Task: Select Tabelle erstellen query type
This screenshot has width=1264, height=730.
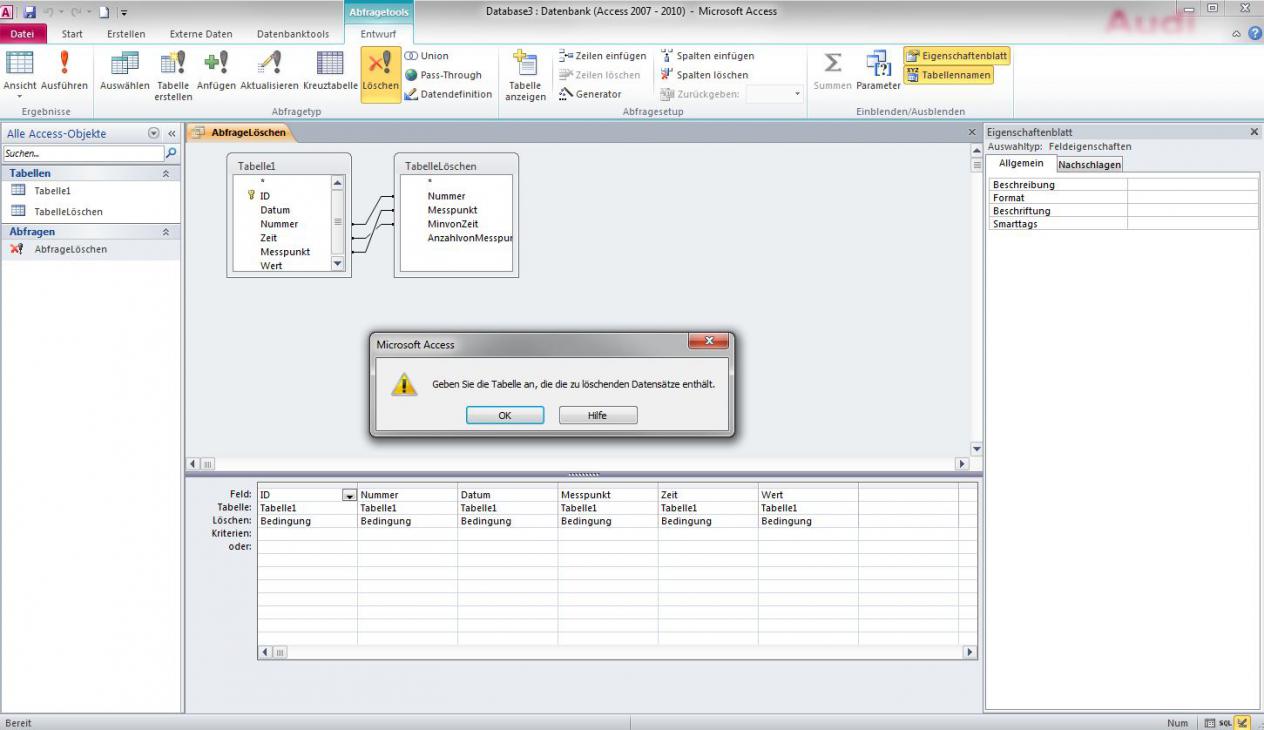Action: [x=173, y=75]
